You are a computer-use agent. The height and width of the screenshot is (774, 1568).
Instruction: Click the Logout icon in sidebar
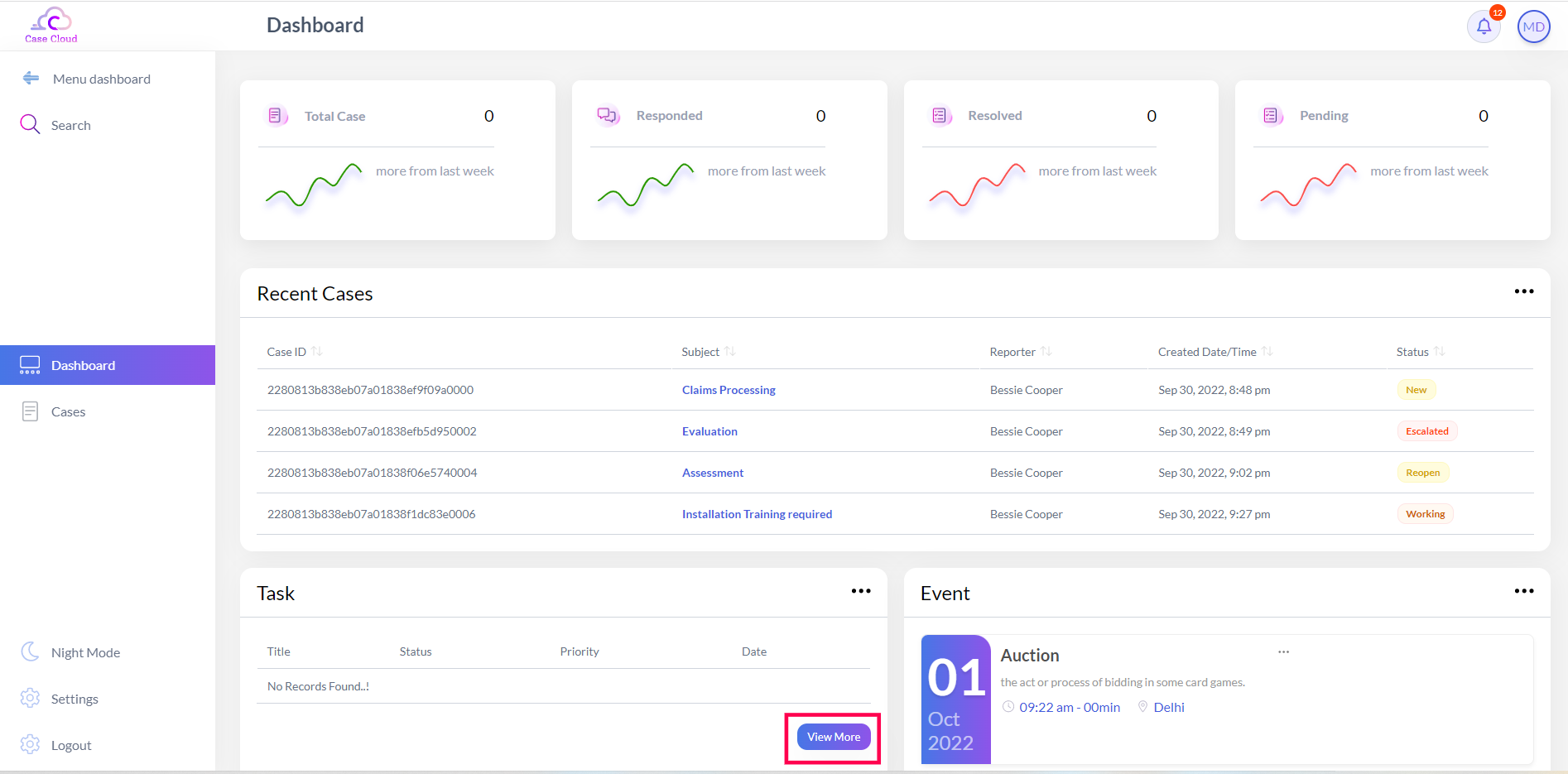pos(30,744)
